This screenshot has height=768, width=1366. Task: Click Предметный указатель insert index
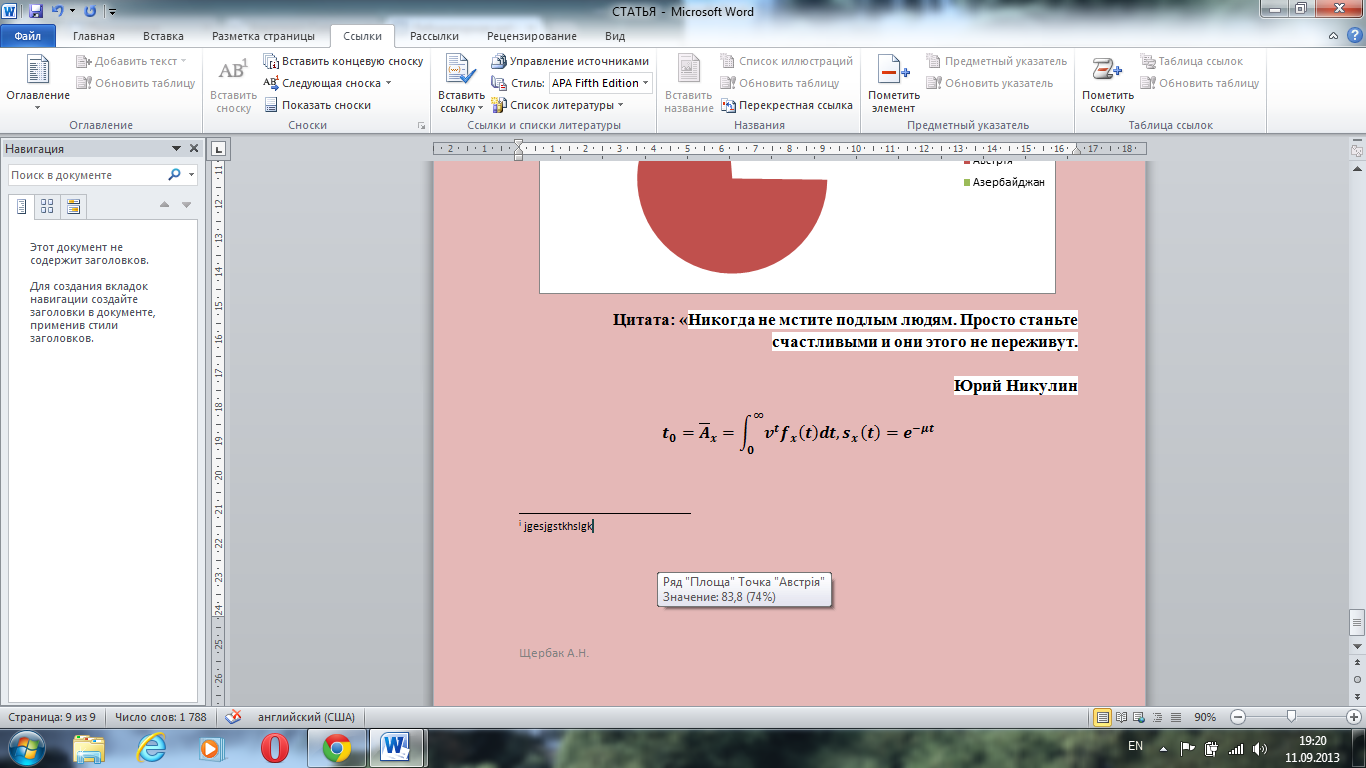click(x=996, y=61)
